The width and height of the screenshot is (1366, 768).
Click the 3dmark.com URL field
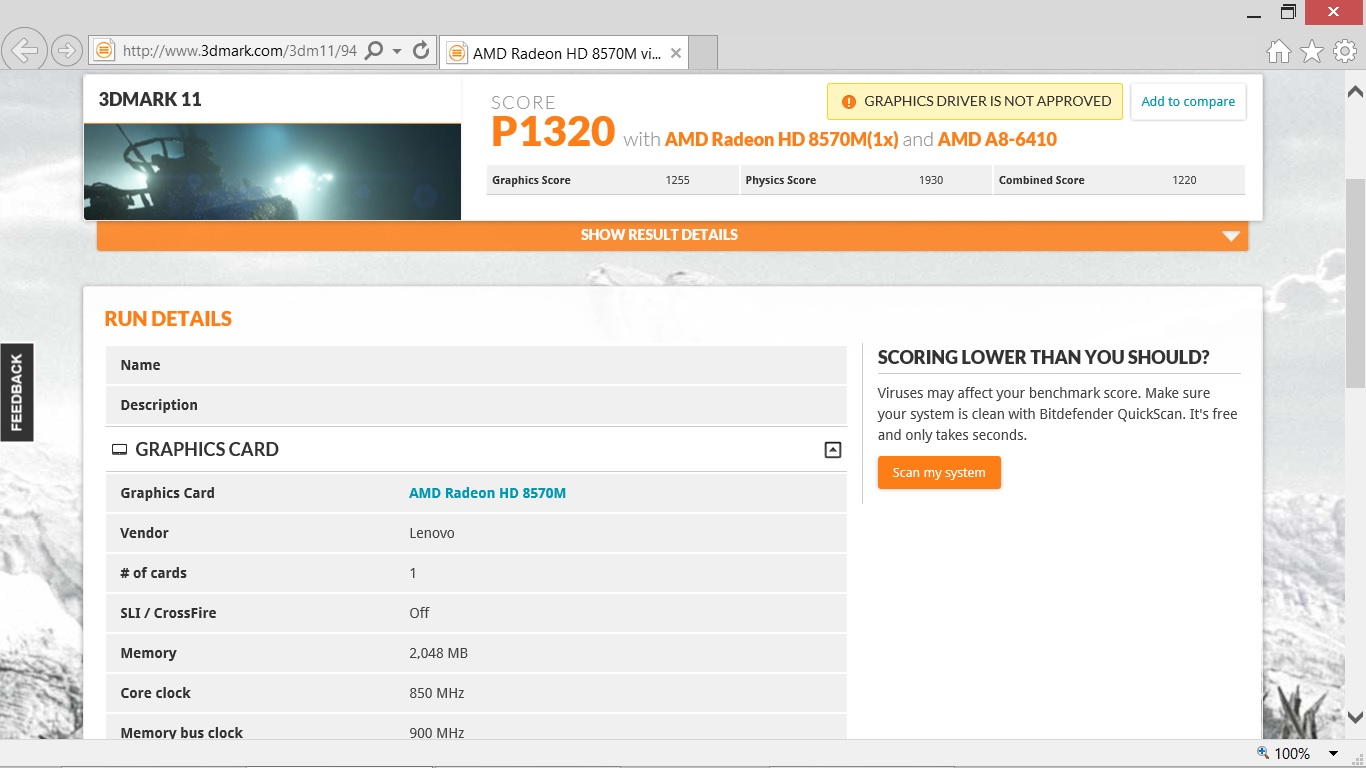(239, 50)
